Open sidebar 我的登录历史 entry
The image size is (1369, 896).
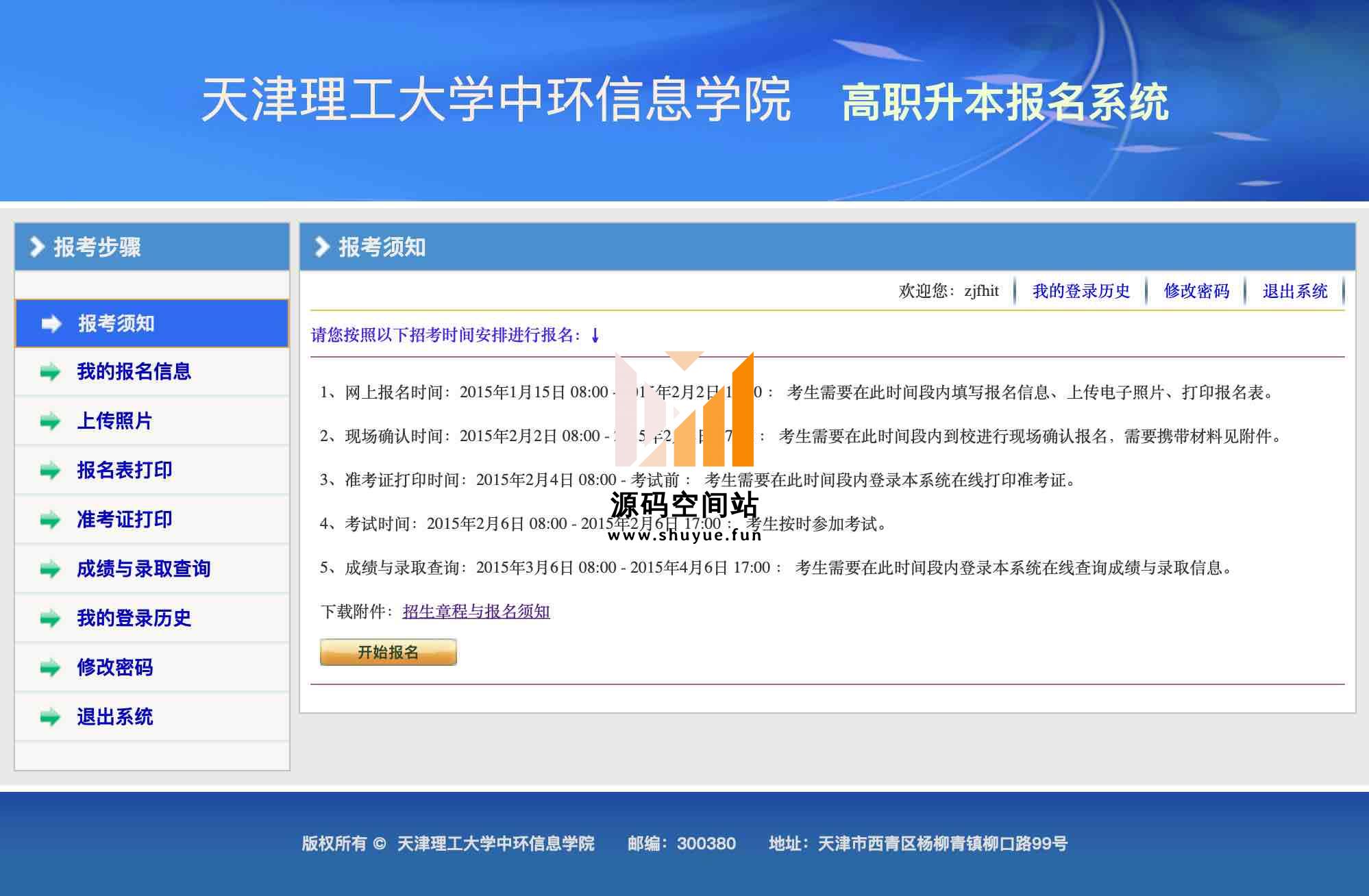(152, 619)
